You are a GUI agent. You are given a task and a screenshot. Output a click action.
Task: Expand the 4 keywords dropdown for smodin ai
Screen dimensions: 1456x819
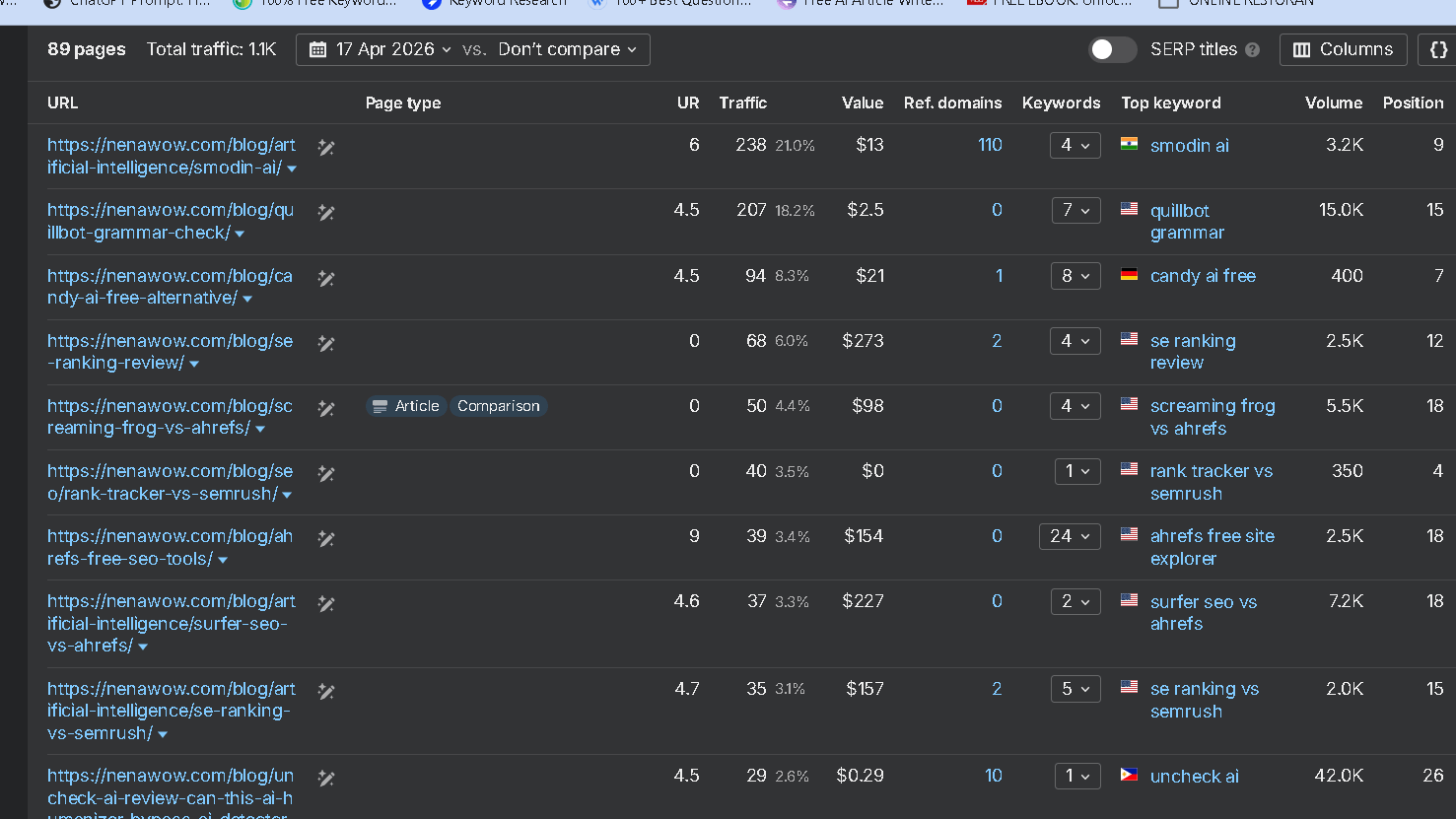point(1075,146)
